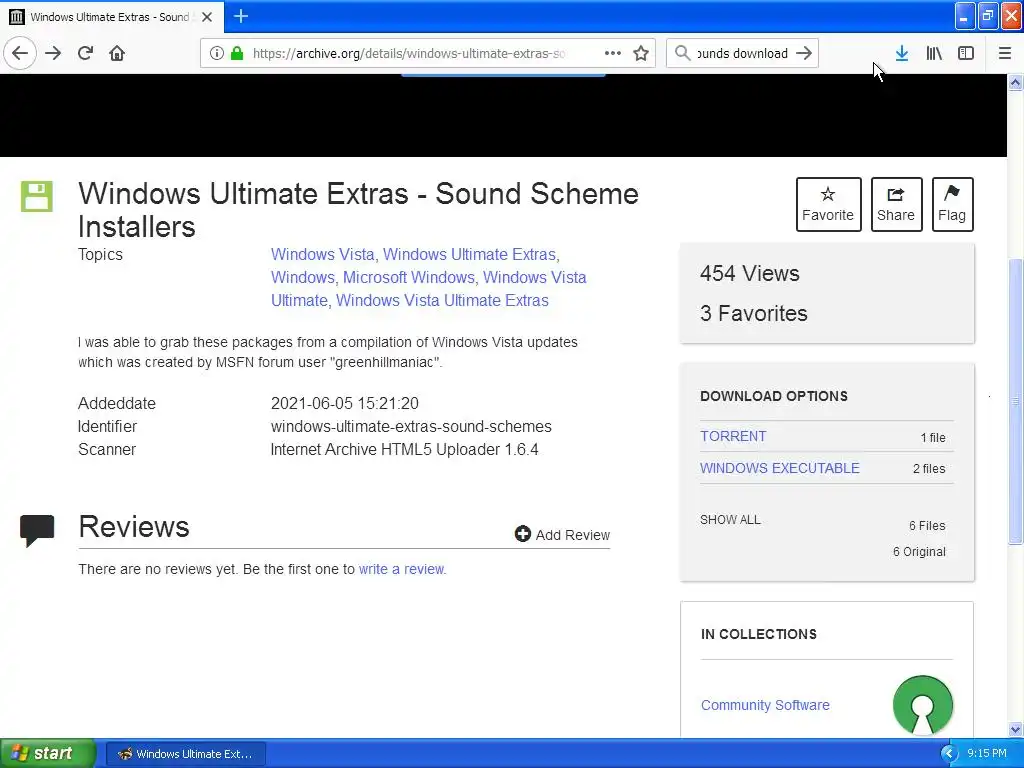Open the downloads panel
Image resolution: width=1024 pixels, height=768 pixels.
tap(902, 53)
